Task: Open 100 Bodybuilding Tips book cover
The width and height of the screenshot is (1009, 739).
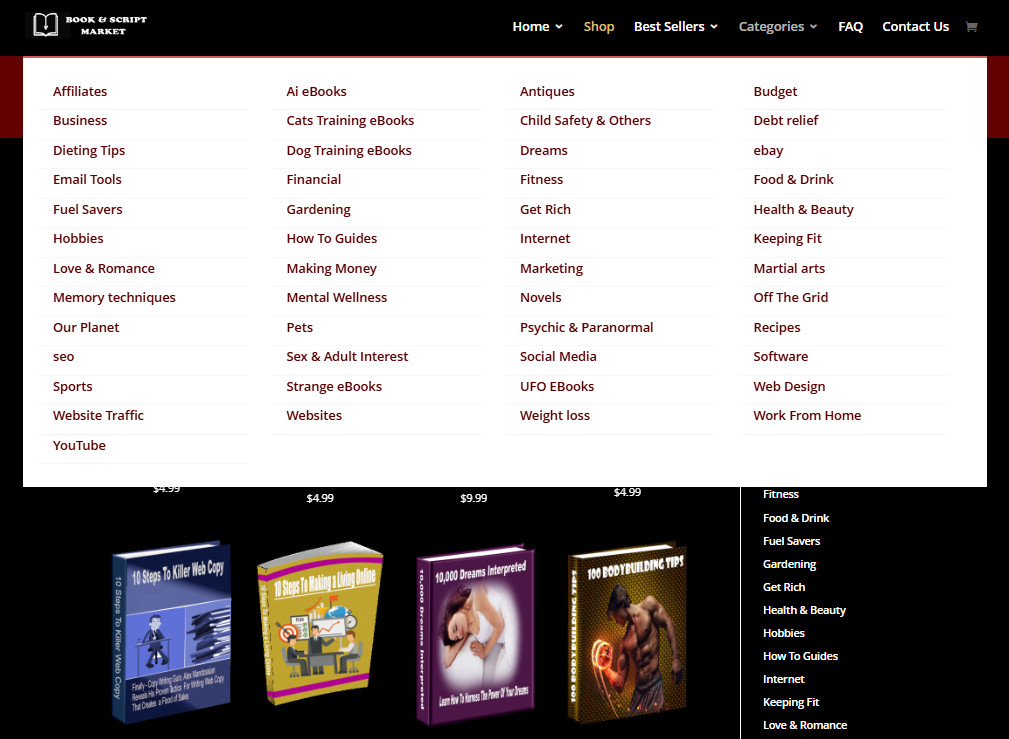Action: [627, 633]
